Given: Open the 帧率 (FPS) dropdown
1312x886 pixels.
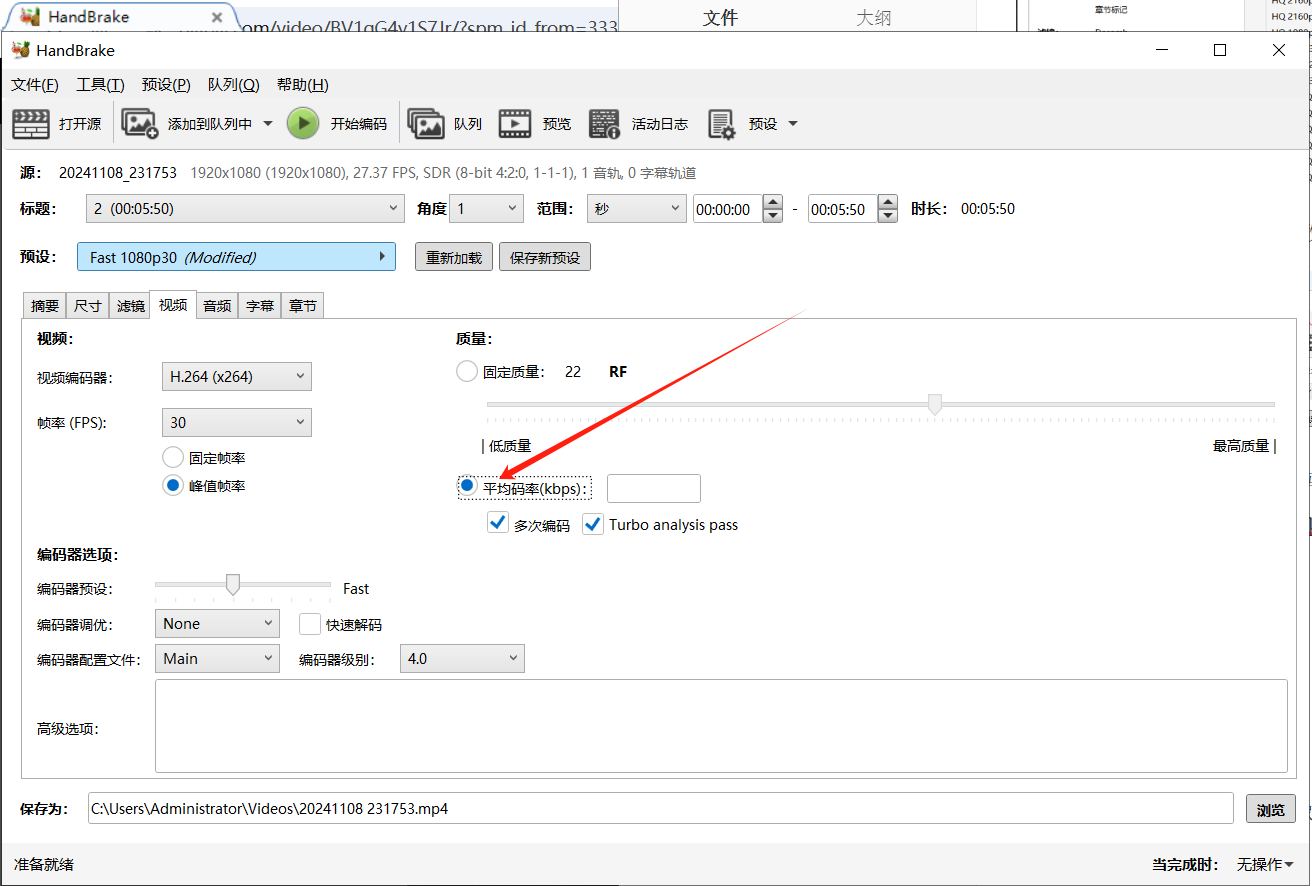Looking at the screenshot, I should pyautogui.click(x=236, y=422).
